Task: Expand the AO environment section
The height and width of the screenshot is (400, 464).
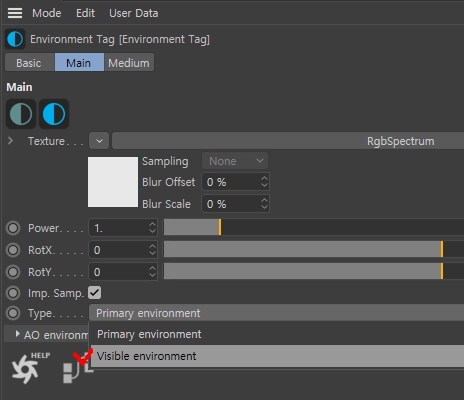Action: pos(17,334)
